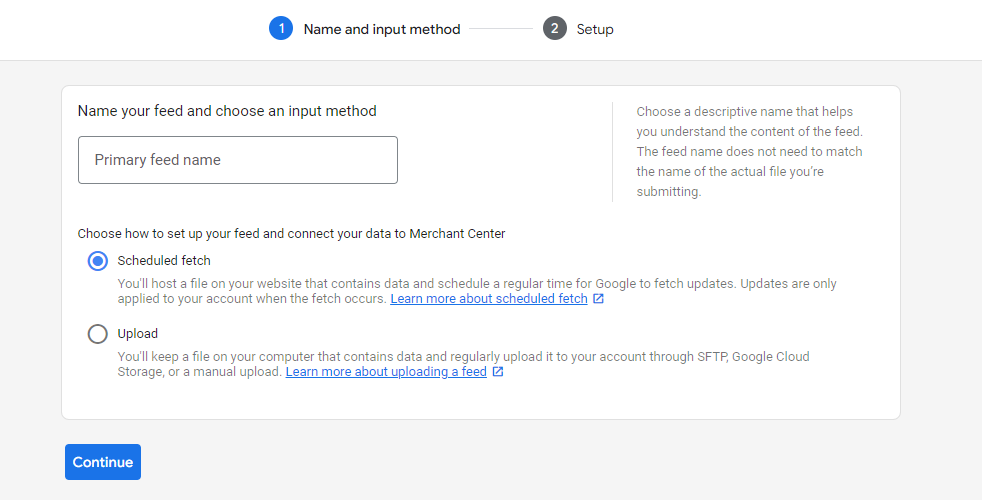
Task: Go to the Setup step
Action: point(595,29)
